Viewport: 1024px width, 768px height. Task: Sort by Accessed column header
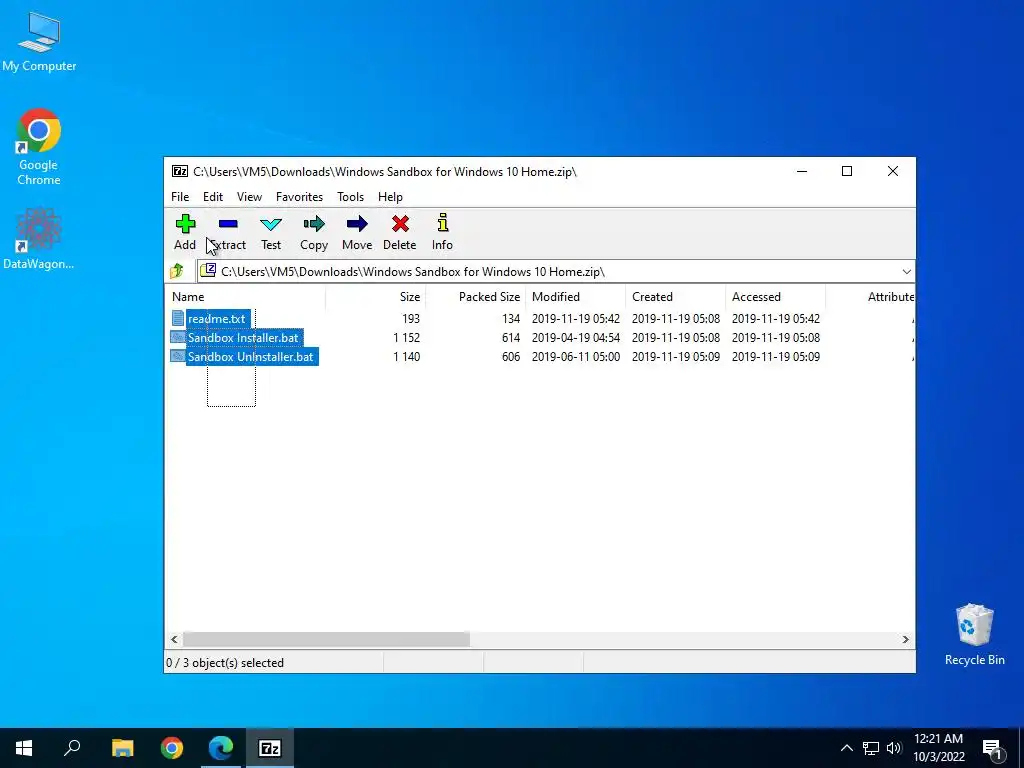[x=775, y=296]
